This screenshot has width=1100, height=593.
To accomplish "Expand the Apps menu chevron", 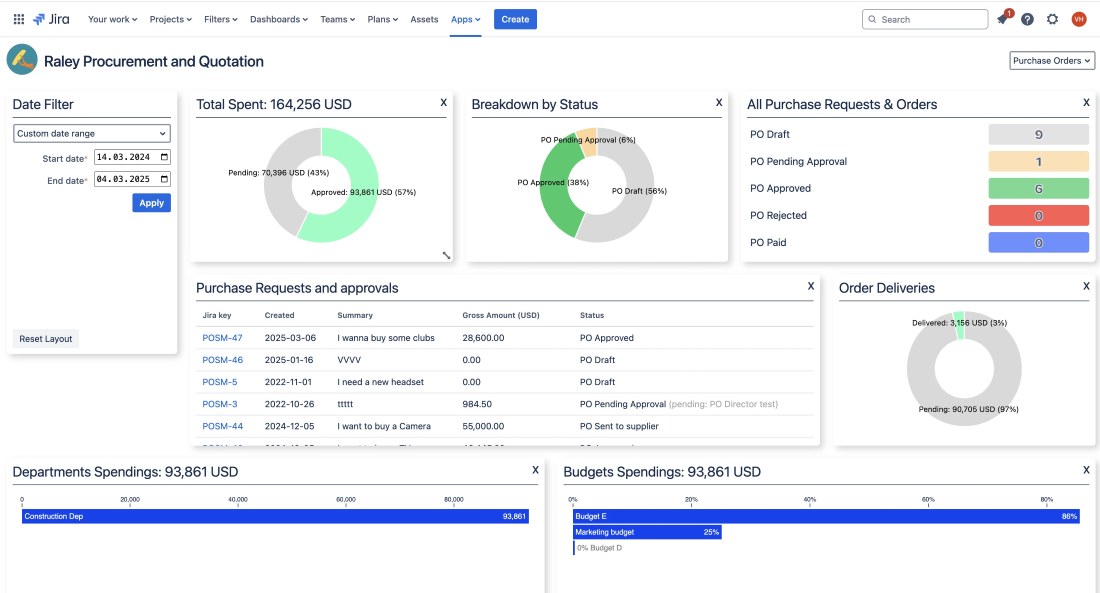I will point(476,18).
